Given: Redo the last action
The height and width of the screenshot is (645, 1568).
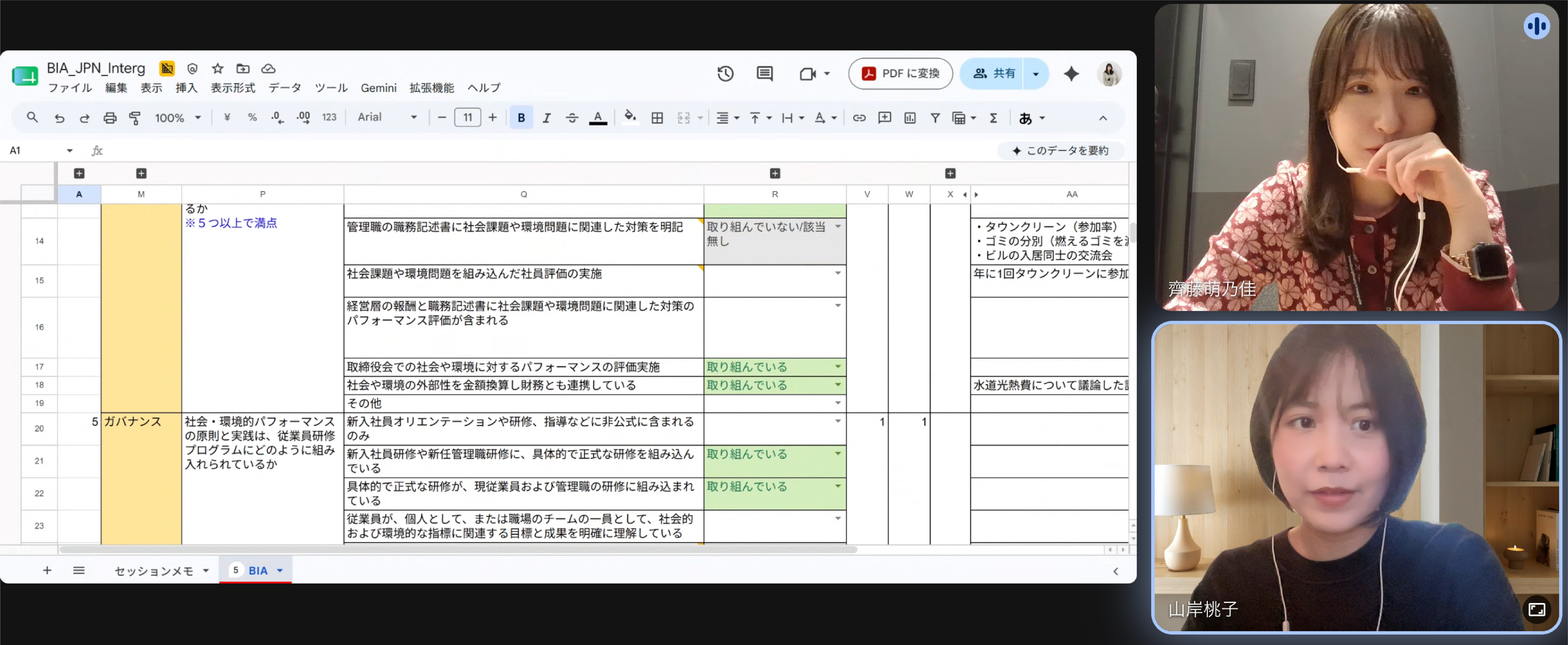Looking at the screenshot, I should 85,118.
